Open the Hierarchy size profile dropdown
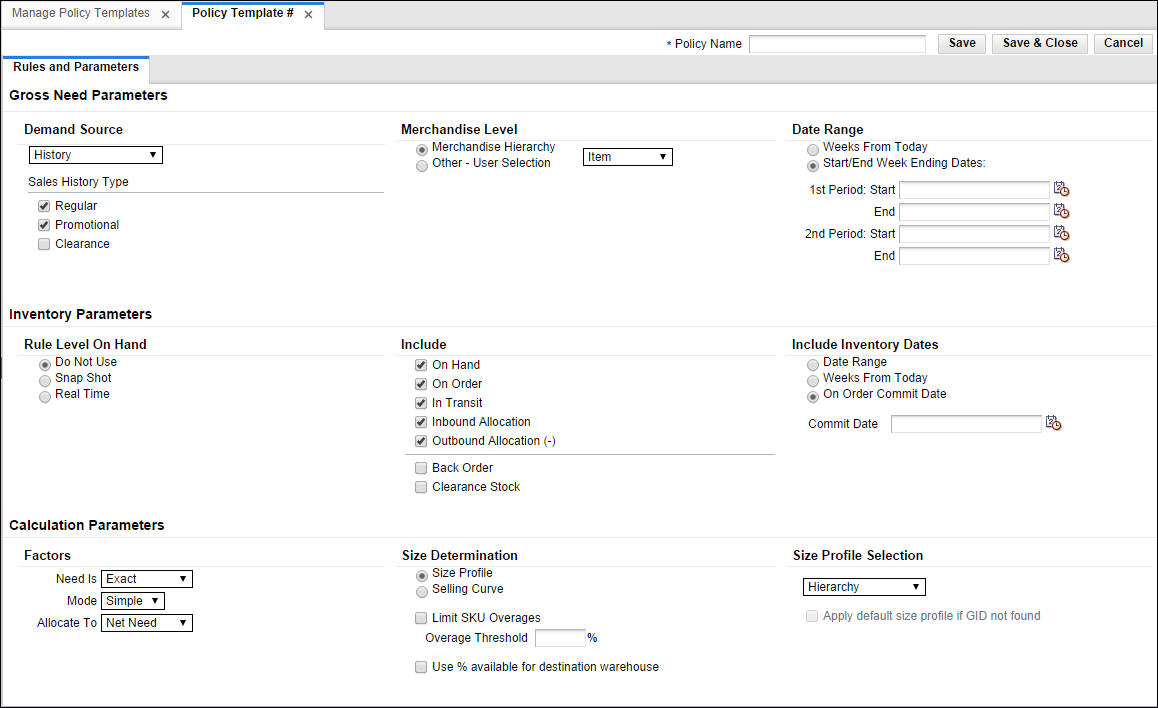The width and height of the screenshot is (1158, 708). click(863, 586)
